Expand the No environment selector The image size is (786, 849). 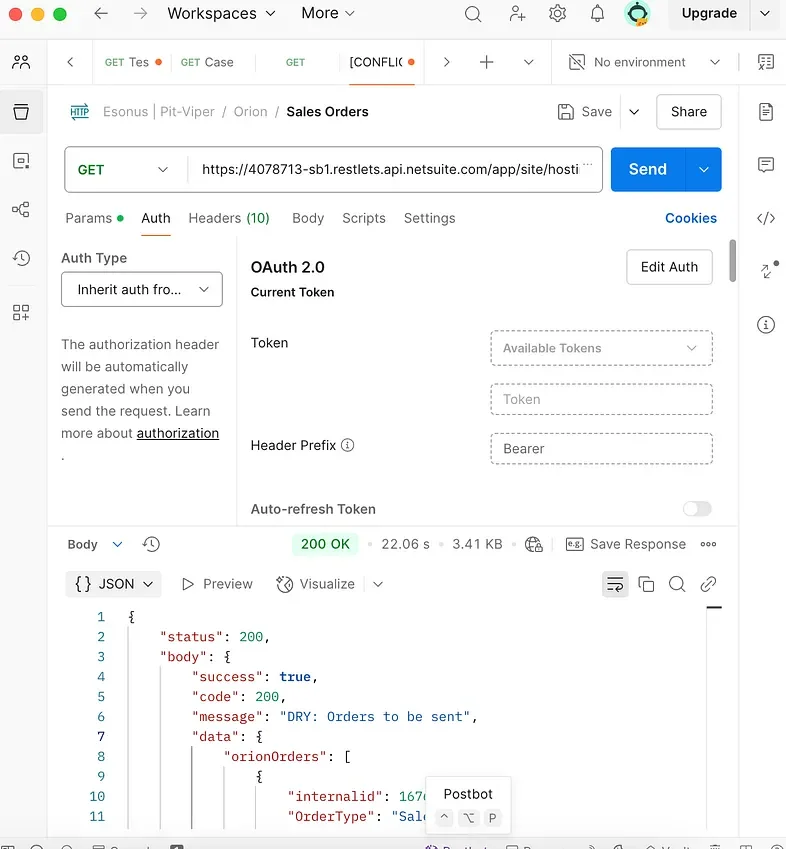[x=645, y=62]
